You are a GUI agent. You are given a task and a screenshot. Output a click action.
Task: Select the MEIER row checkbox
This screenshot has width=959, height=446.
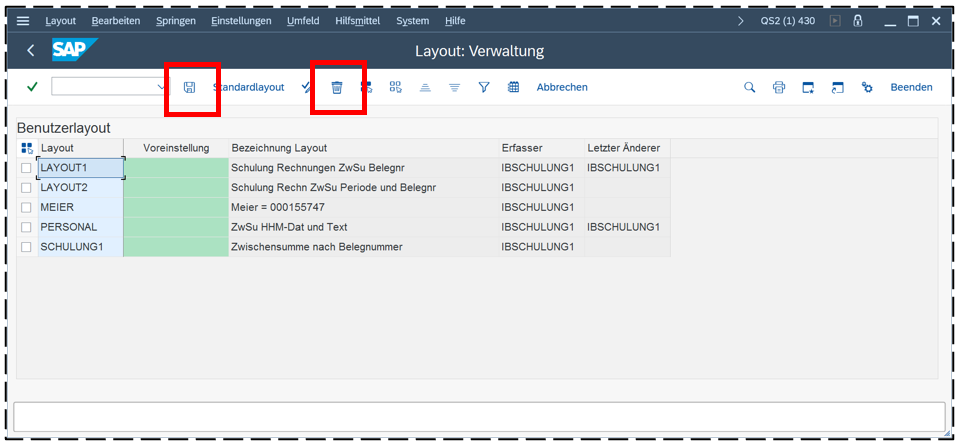[x=27, y=207]
